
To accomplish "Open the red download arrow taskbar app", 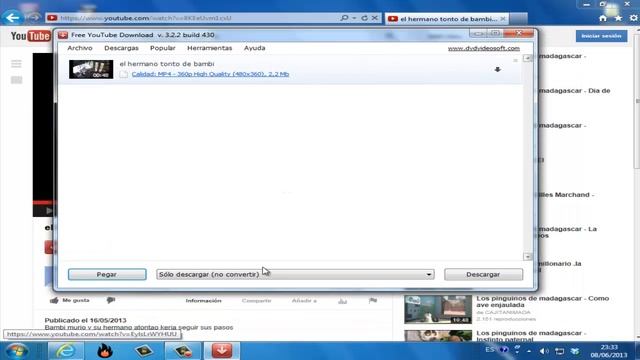I will click(222, 351).
